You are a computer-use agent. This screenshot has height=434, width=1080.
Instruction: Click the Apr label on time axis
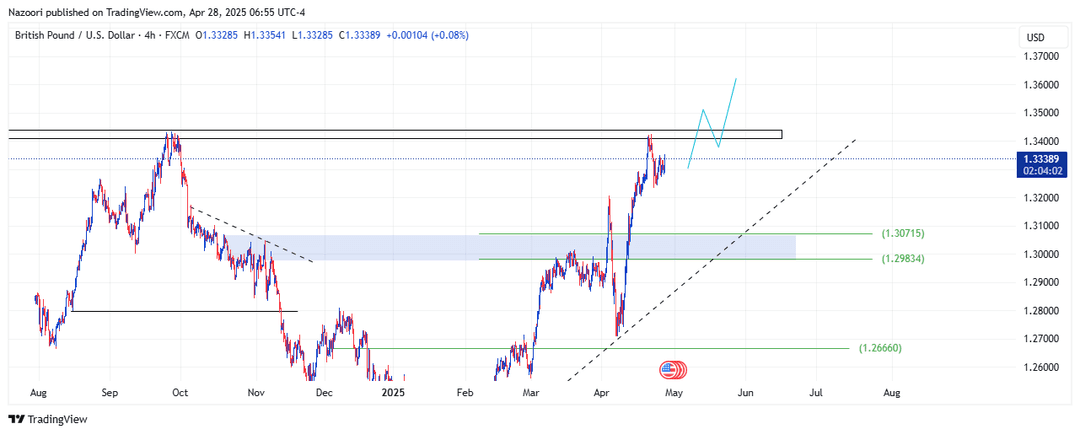(602, 393)
